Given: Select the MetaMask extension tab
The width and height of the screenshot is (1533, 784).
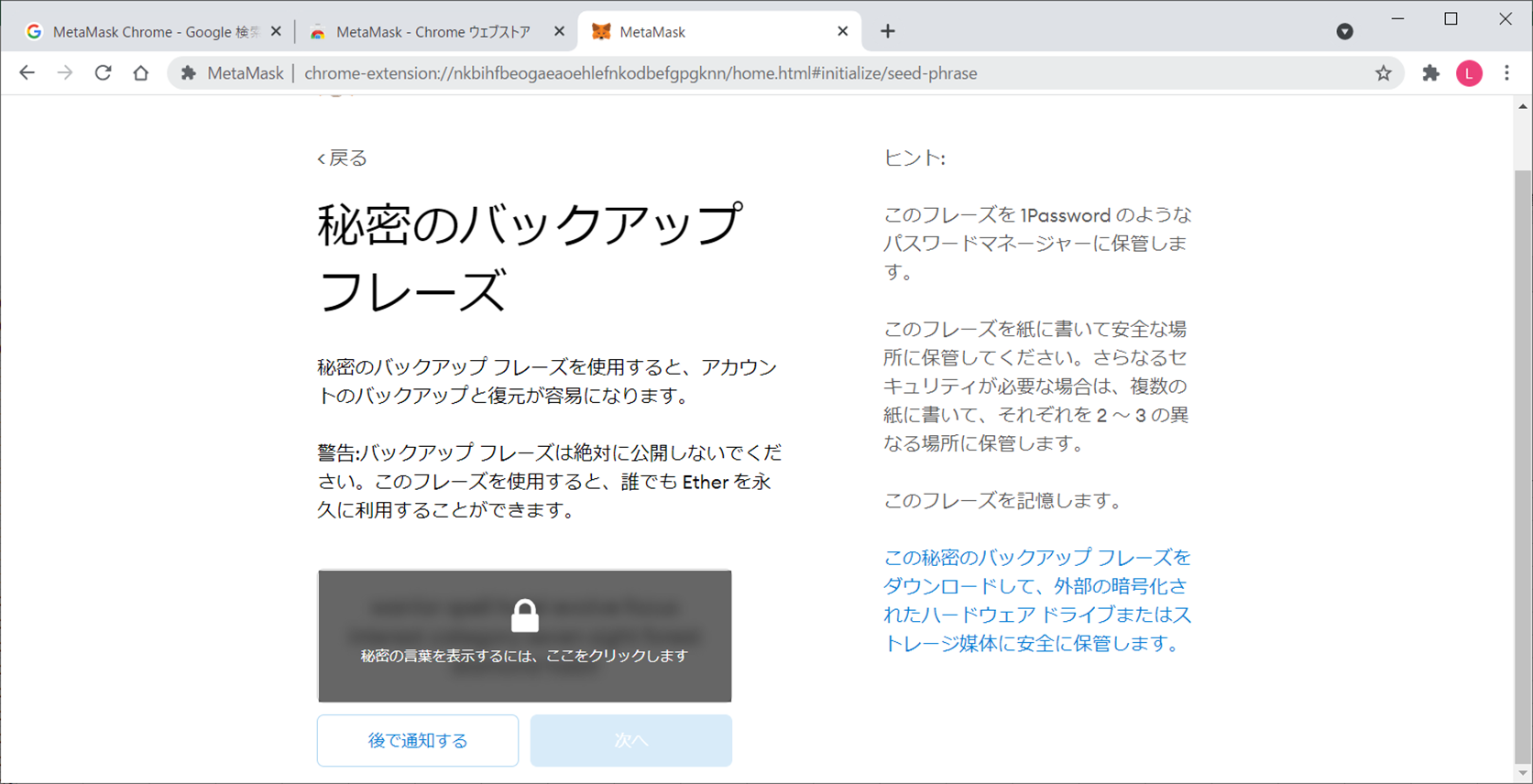Looking at the screenshot, I should 719,31.
